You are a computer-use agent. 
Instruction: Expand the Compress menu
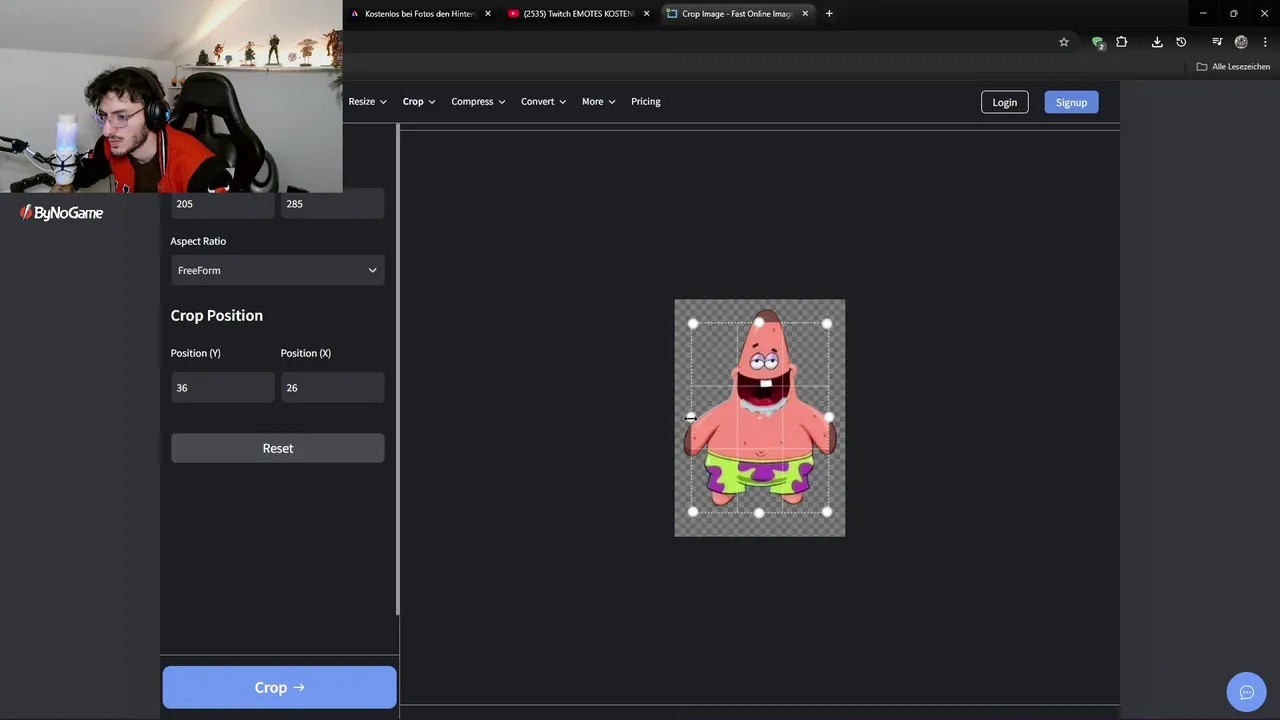click(478, 102)
